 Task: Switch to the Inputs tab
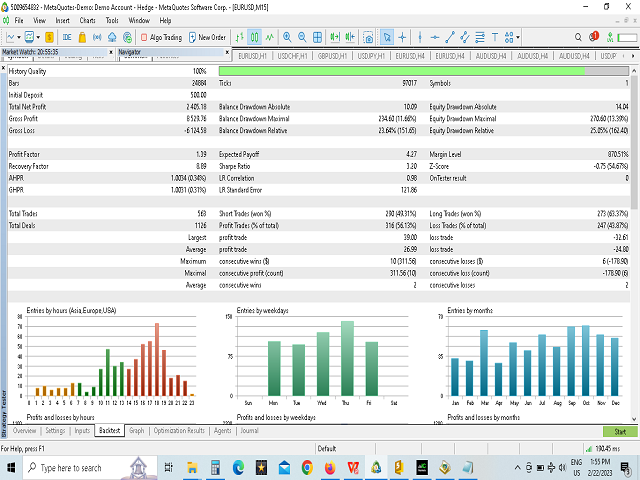[82, 431]
